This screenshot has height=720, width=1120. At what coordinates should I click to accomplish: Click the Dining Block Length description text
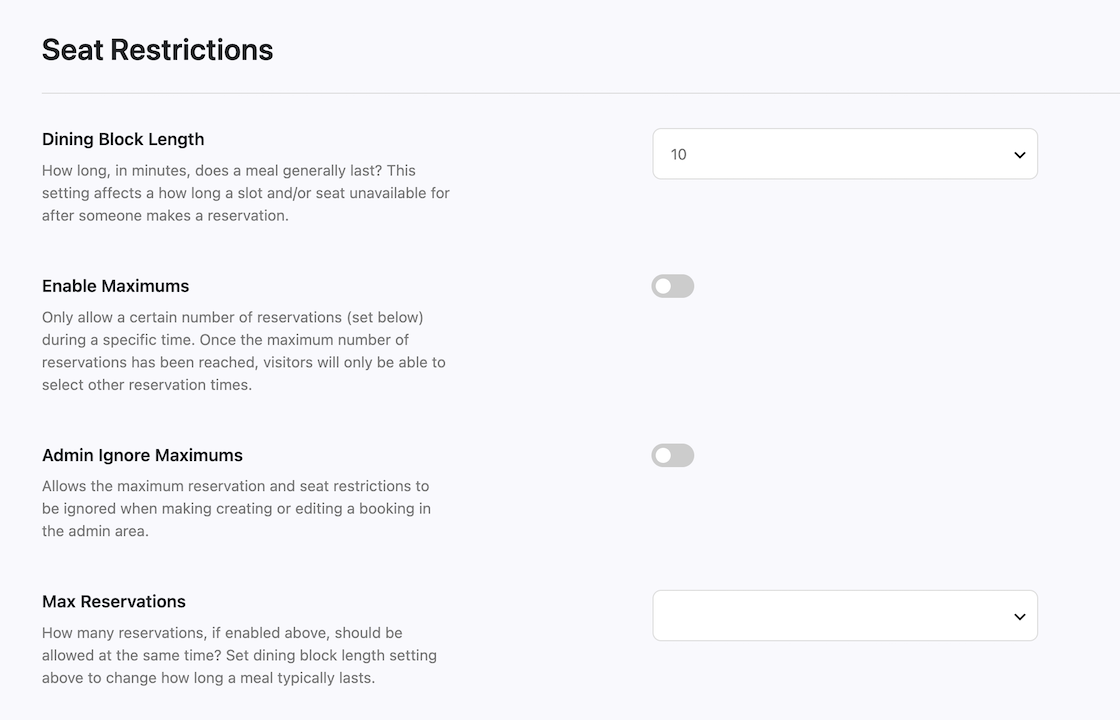246,193
